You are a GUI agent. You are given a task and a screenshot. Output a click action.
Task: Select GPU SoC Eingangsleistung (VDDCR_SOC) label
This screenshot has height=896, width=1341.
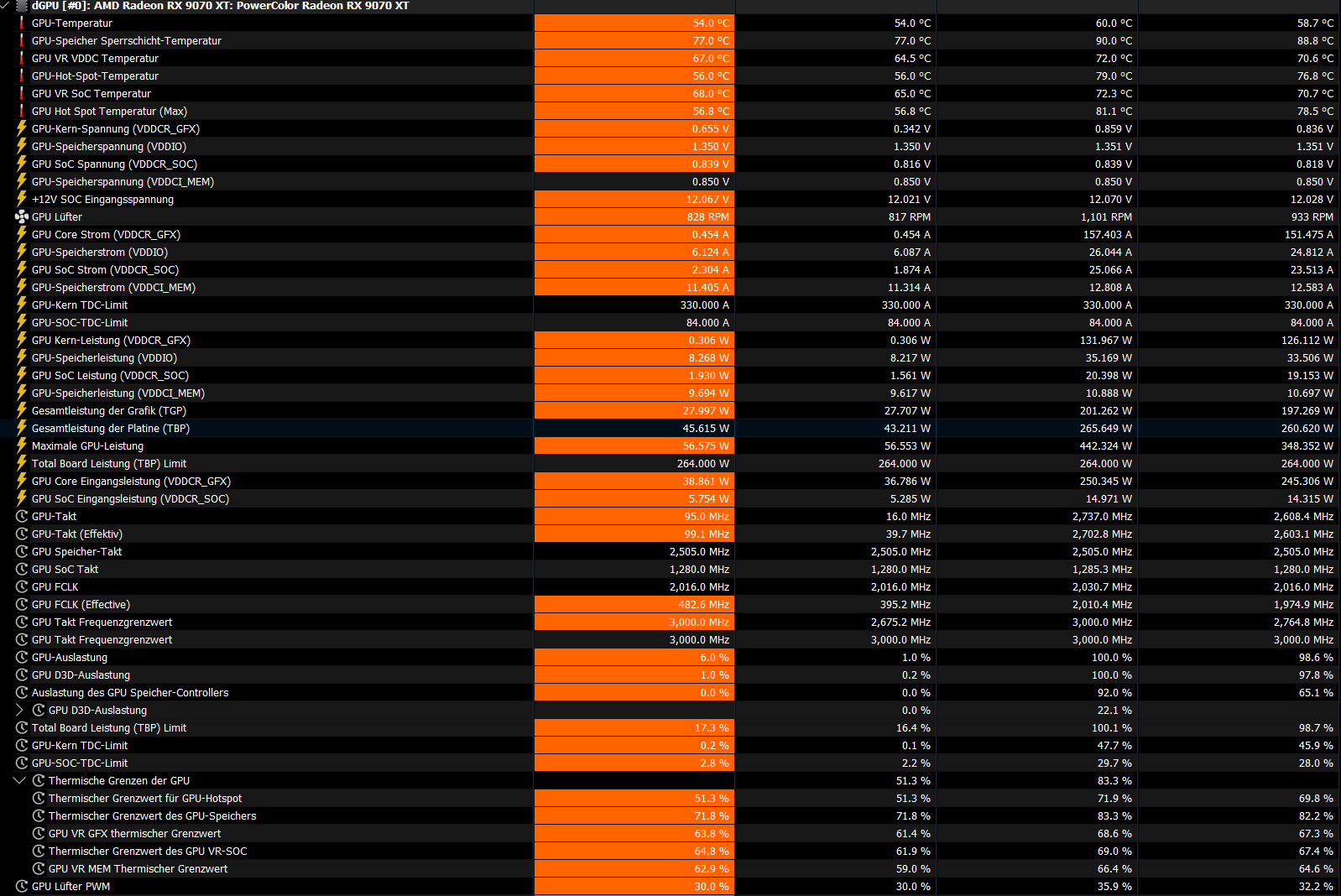pyautogui.click(x=130, y=498)
